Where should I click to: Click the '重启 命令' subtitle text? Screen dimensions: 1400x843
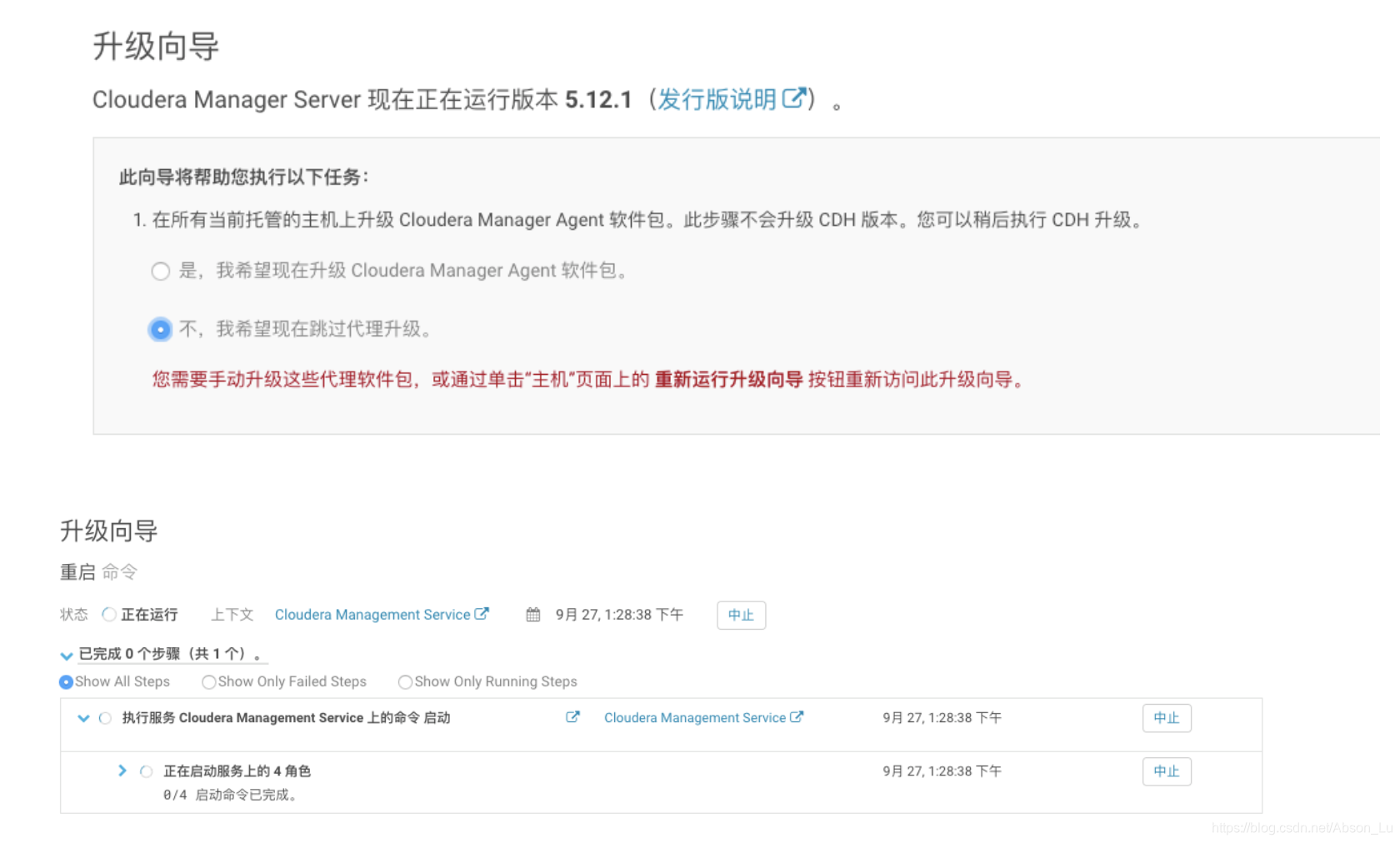[98, 572]
